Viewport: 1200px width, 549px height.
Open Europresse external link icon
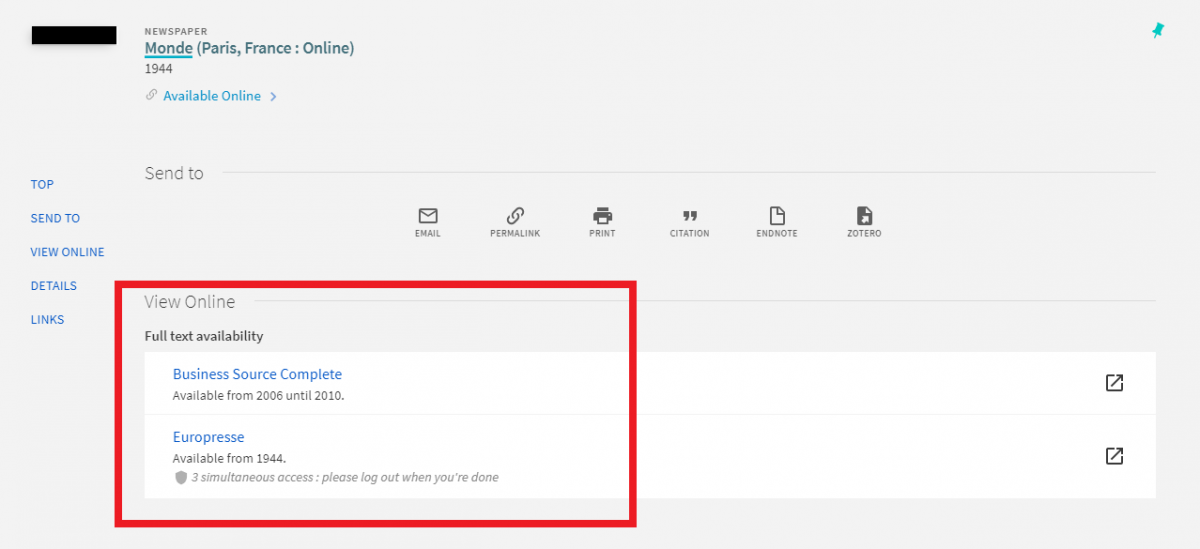[x=1114, y=456]
